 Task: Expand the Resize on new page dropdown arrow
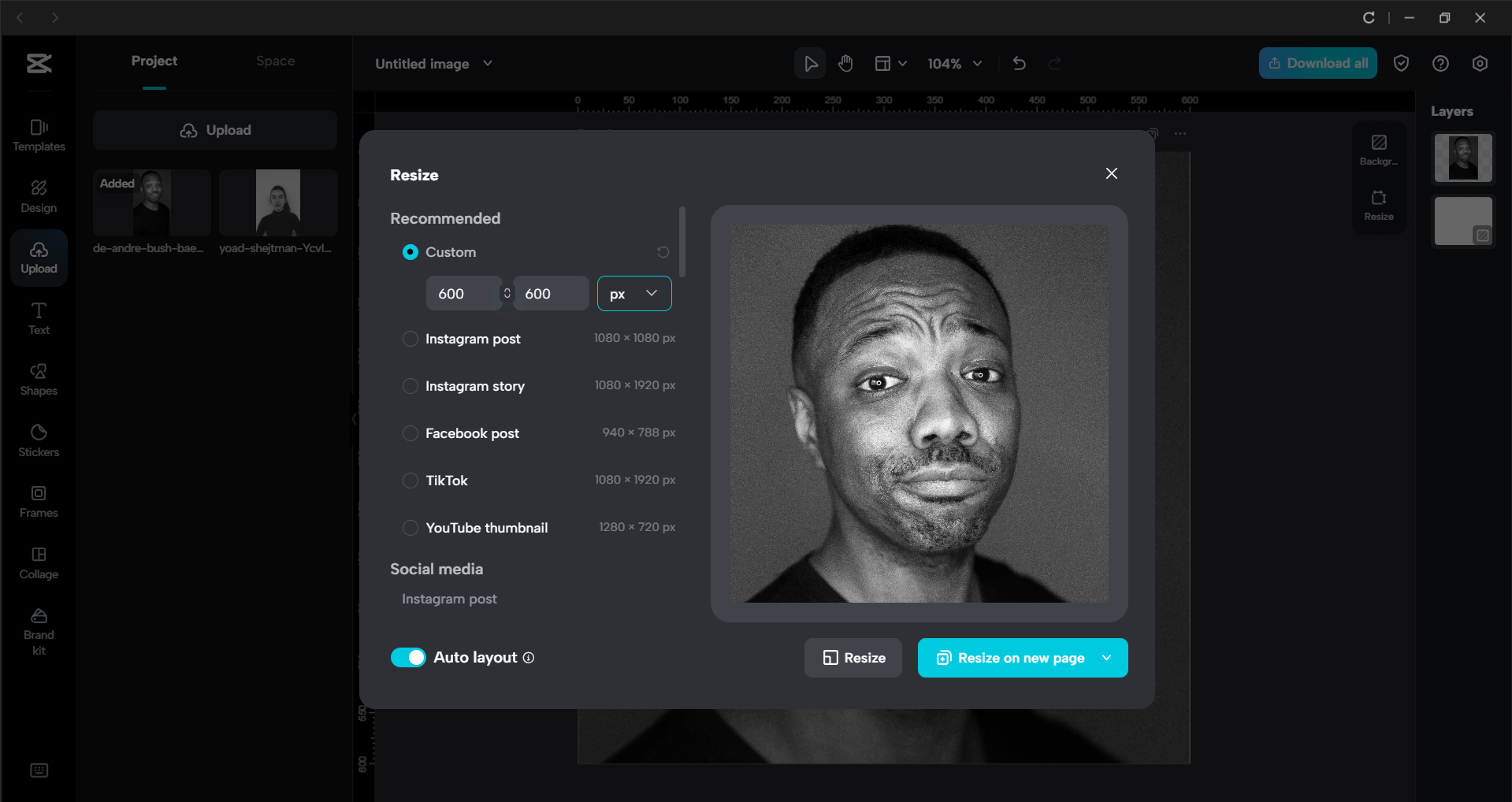(1106, 658)
